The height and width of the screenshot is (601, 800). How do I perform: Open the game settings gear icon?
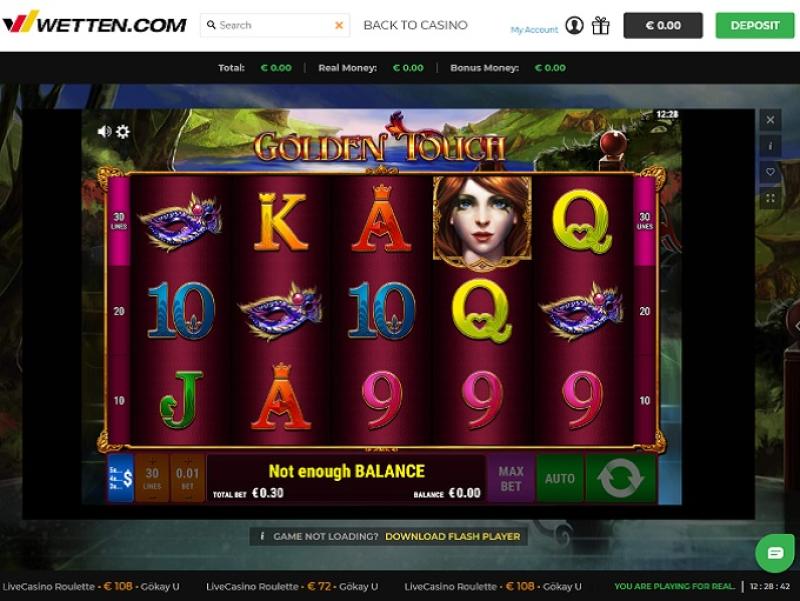122,132
